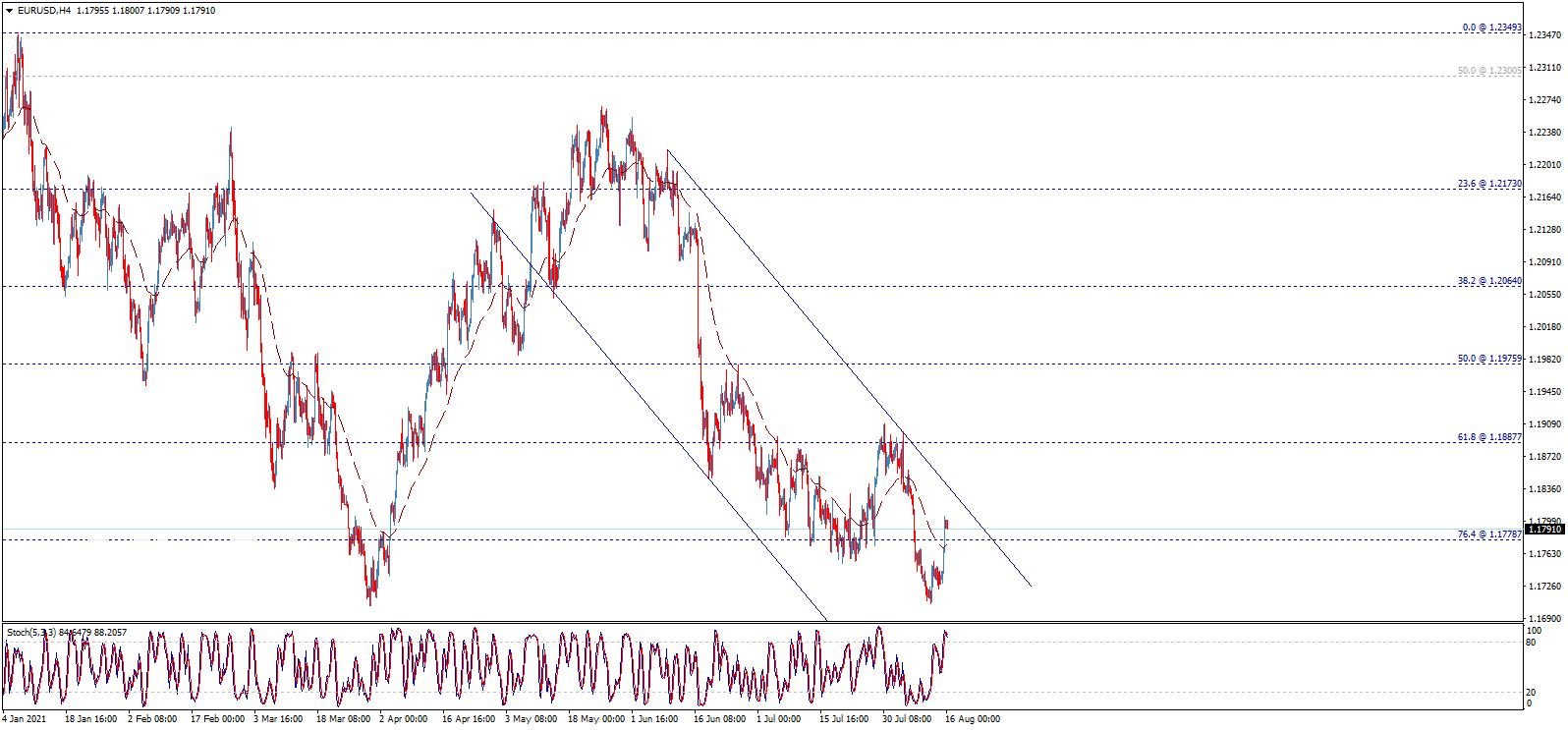The width and height of the screenshot is (1568, 730).
Task: Select the grey 50.0 @ 1.23005 level label
Action: point(1488,71)
